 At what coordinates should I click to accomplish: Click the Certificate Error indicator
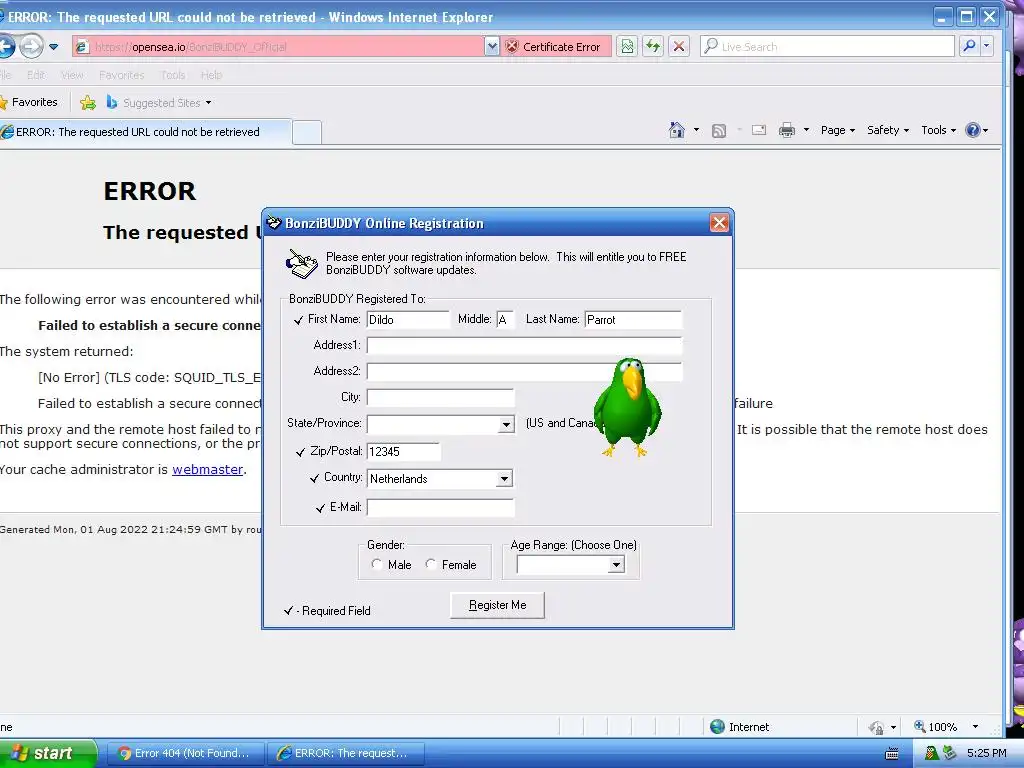[x=554, y=46]
